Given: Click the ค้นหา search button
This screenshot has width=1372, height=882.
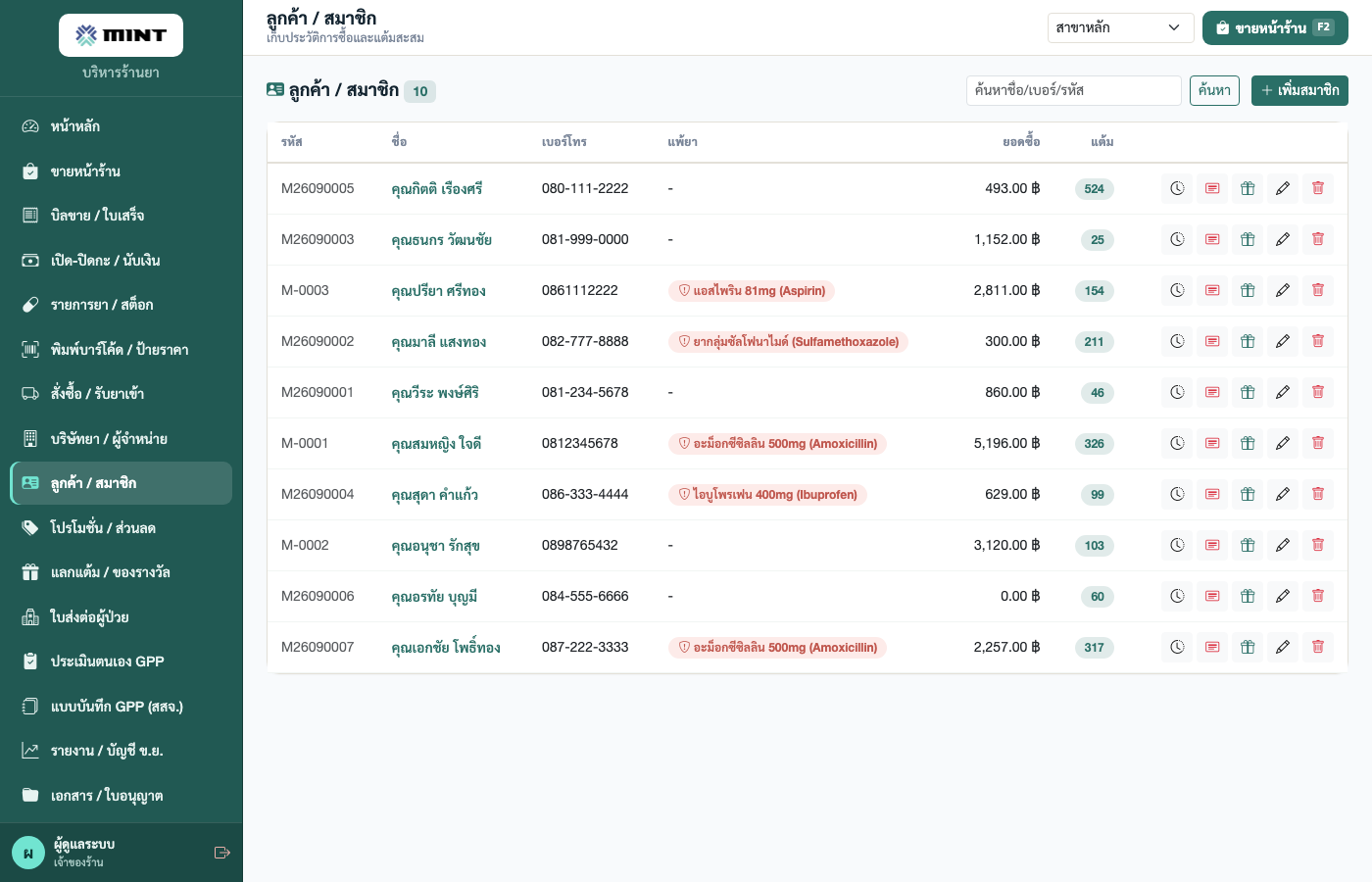Looking at the screenshot, I should 1214,90.
